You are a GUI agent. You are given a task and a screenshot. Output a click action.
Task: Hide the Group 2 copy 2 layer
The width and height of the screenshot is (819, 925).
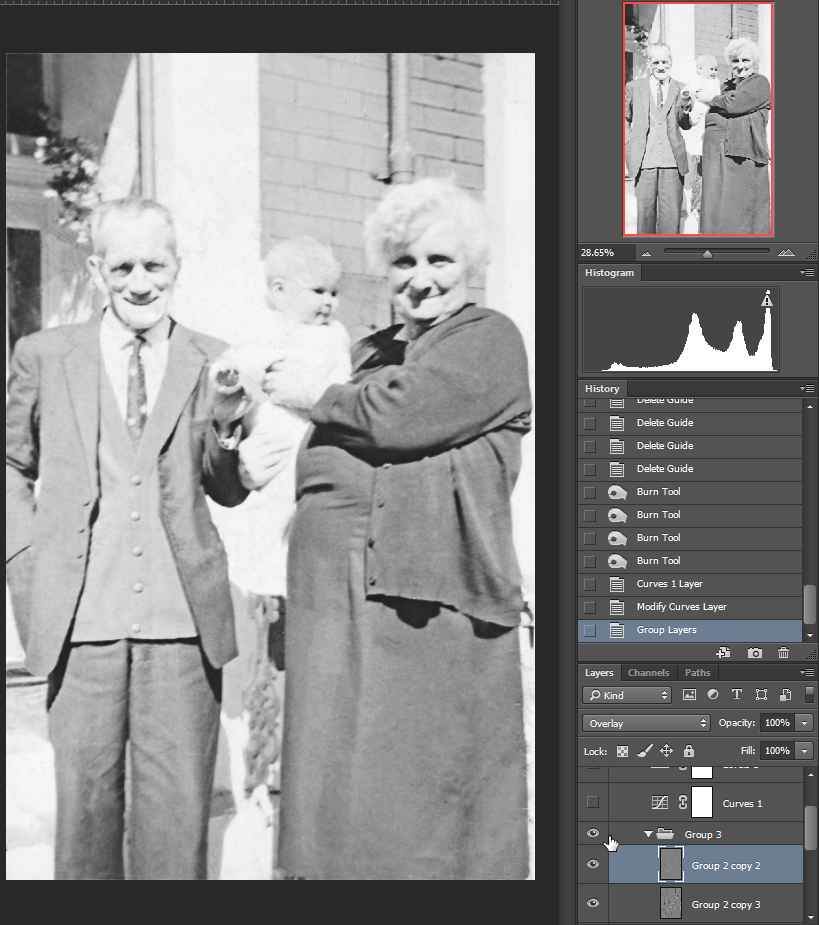(593, 864)
